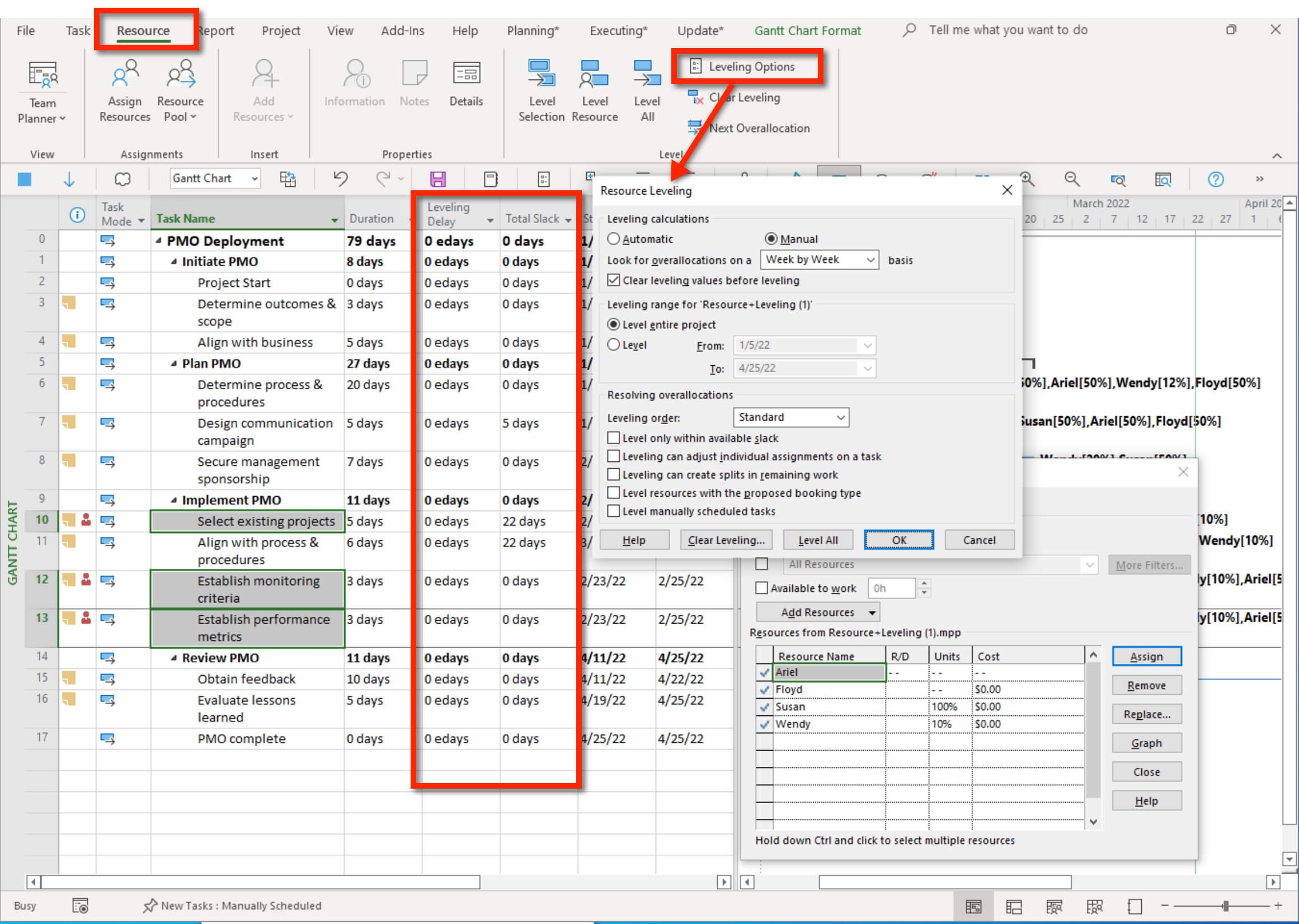The width and height of the screenshot is (1299, 924).
Task: Click the info indicator column header icon
Action: pos(77,215)
